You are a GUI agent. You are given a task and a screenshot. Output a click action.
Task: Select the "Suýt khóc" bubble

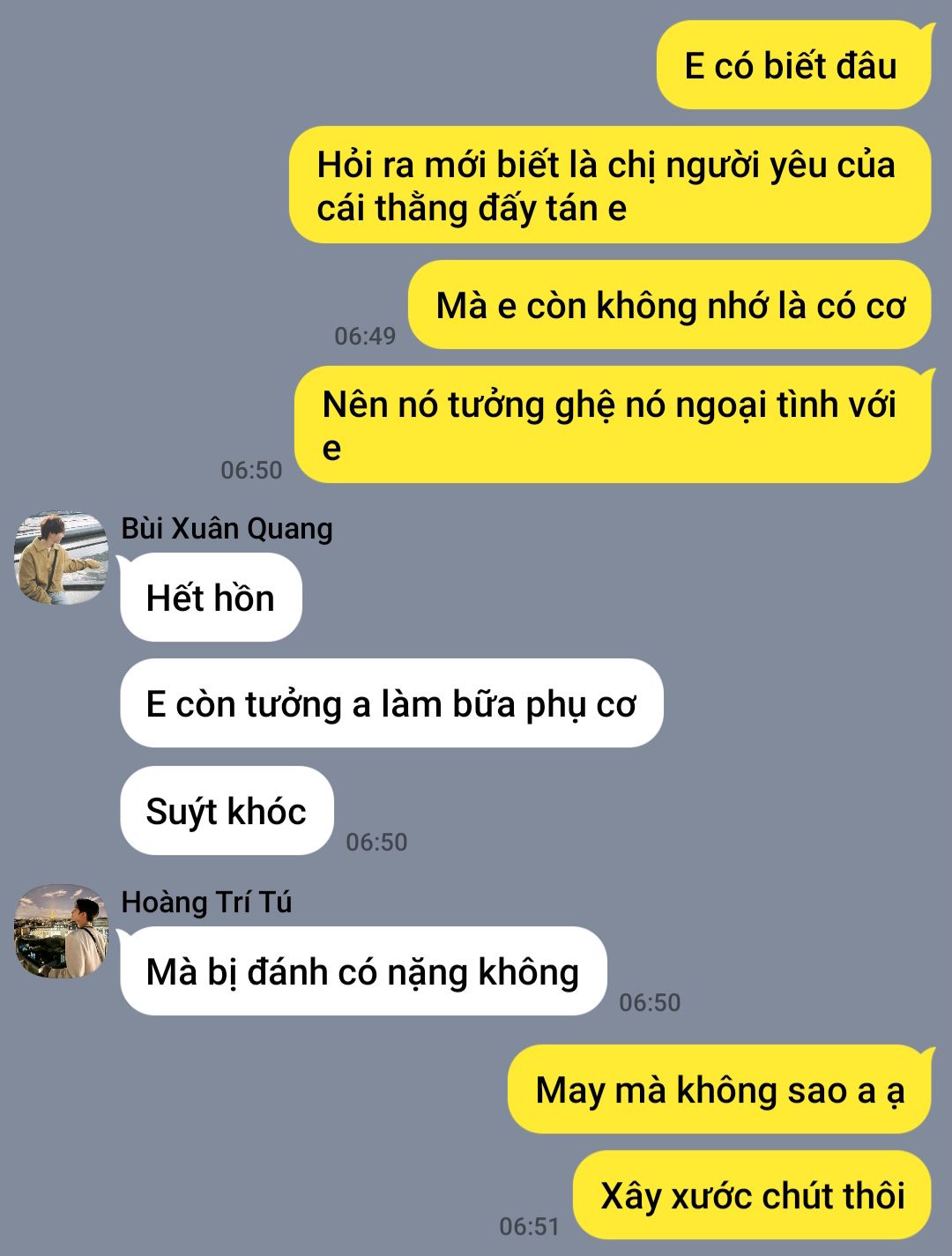tap(227, 811)
